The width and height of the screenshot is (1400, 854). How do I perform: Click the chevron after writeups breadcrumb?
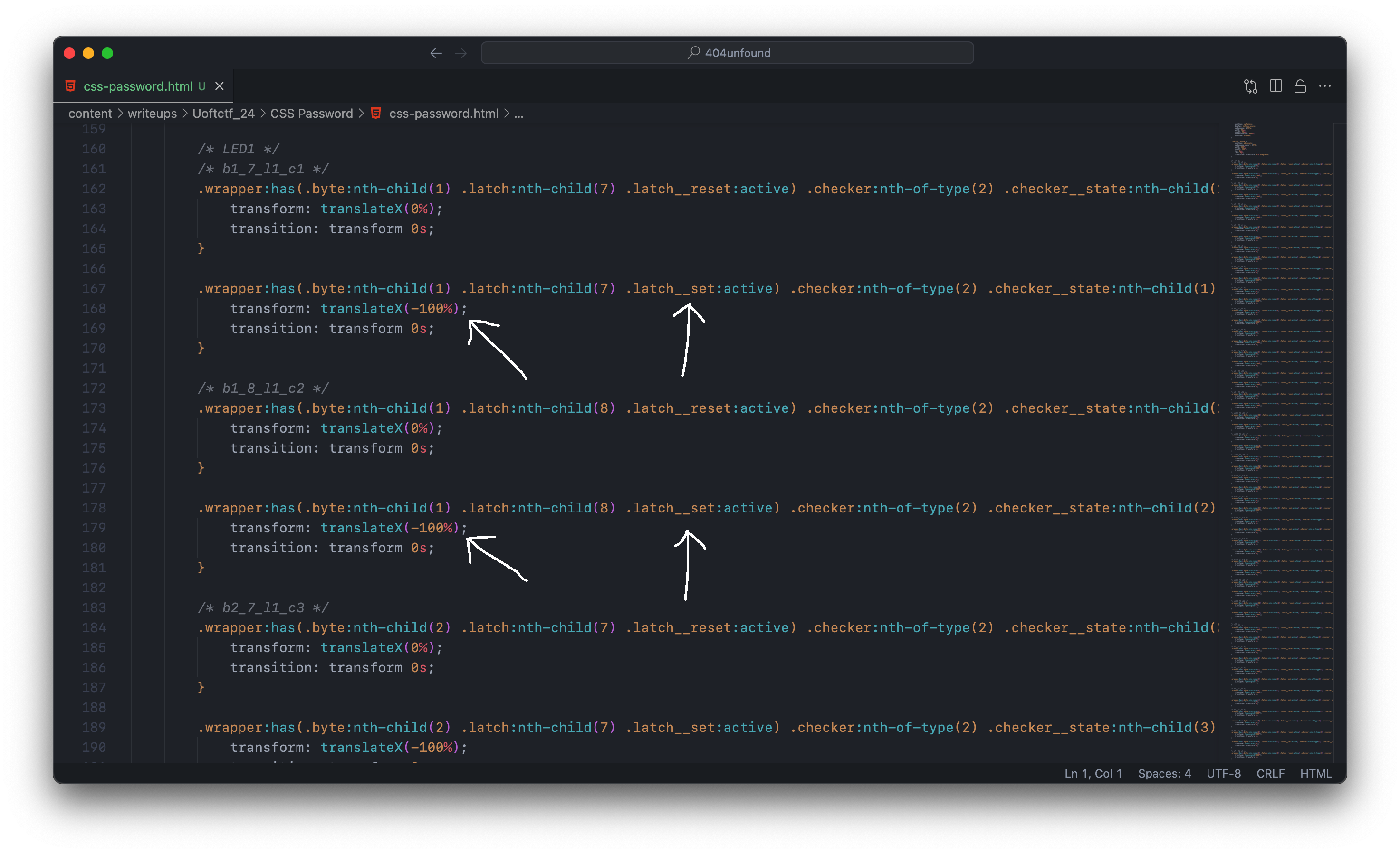(185, 114)
